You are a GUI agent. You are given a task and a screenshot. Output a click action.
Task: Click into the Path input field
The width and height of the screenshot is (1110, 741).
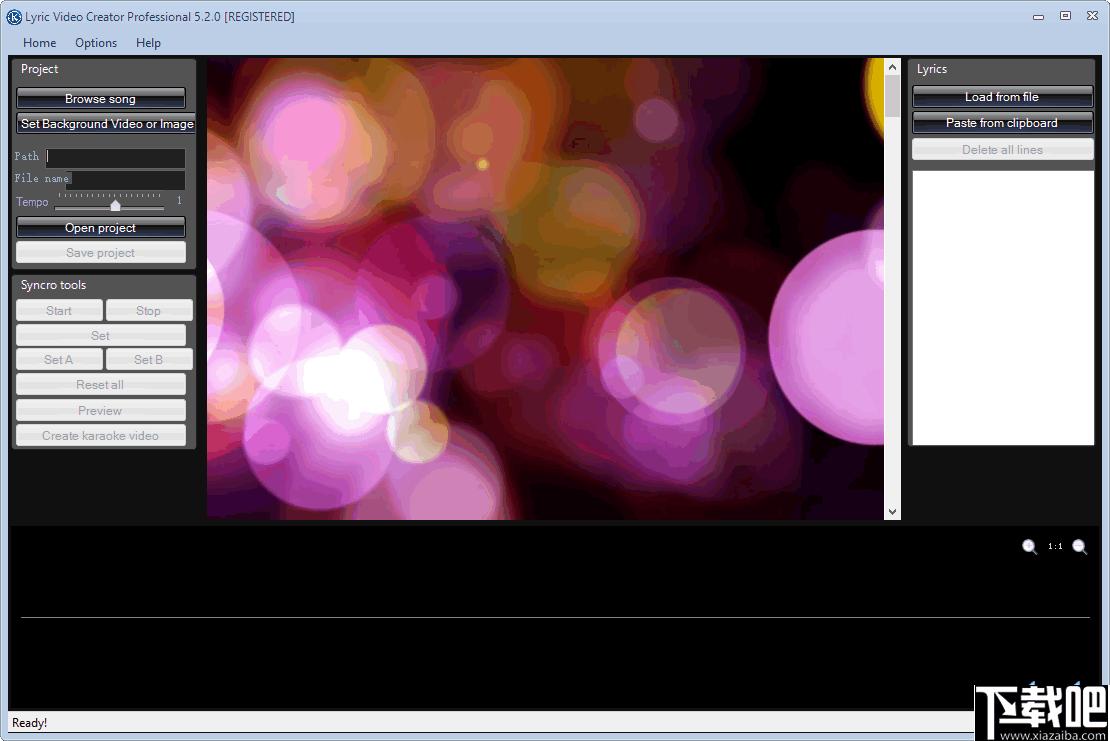[115, 157]
